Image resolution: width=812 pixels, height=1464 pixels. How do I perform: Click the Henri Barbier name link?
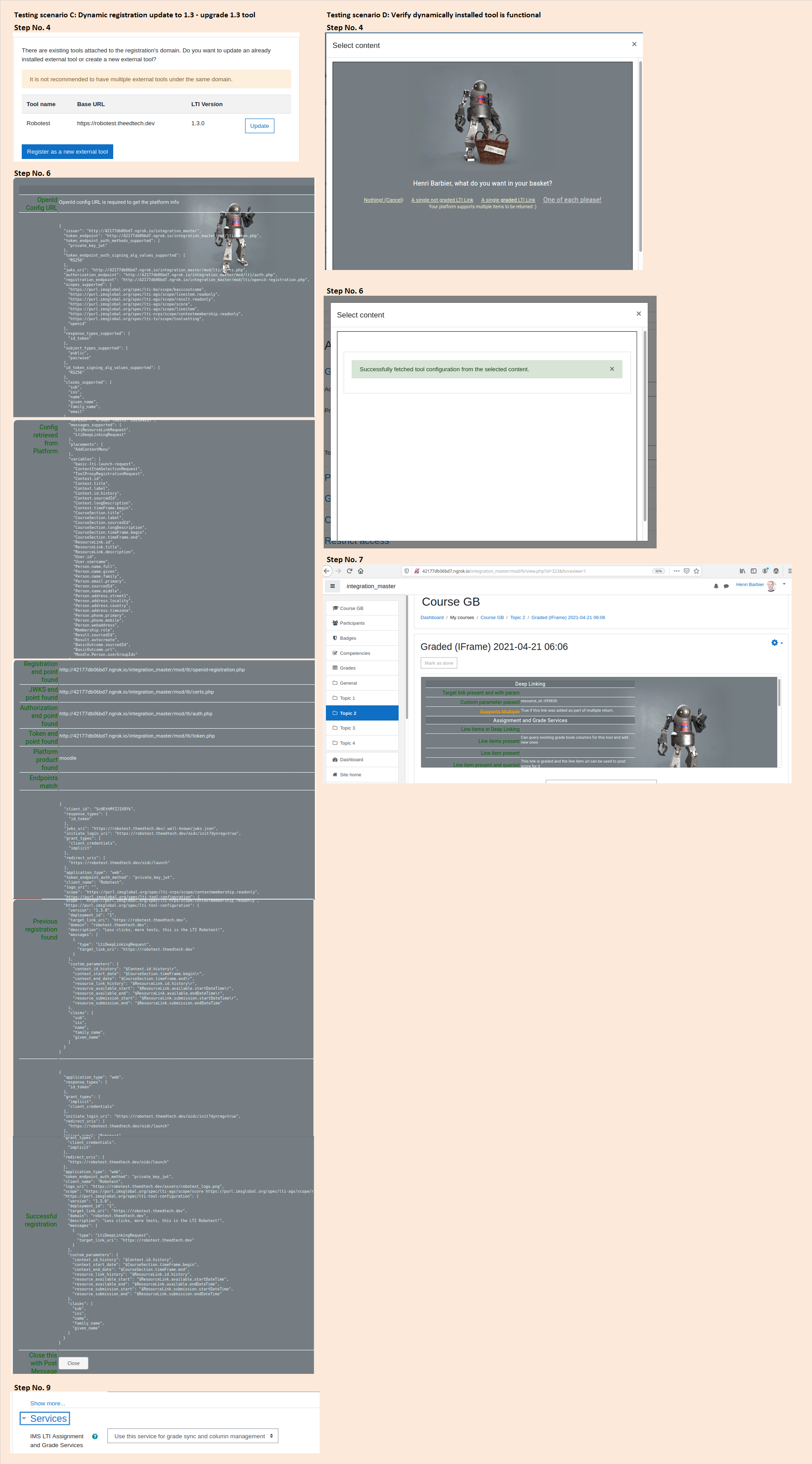point(750,584)
